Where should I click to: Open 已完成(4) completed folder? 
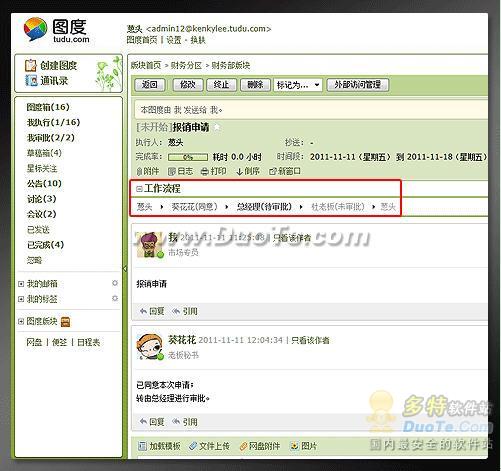tap(45, 245)
